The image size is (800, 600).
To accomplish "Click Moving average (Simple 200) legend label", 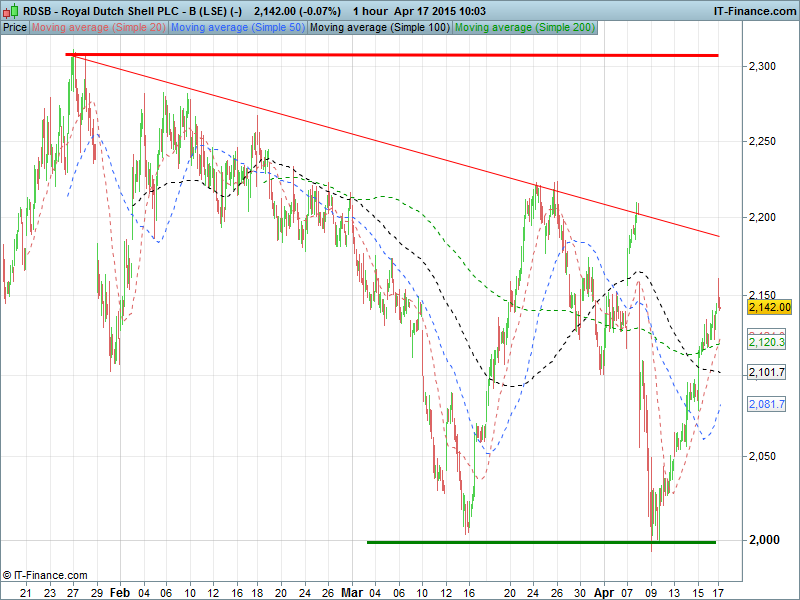I will [x=523, y=27].
